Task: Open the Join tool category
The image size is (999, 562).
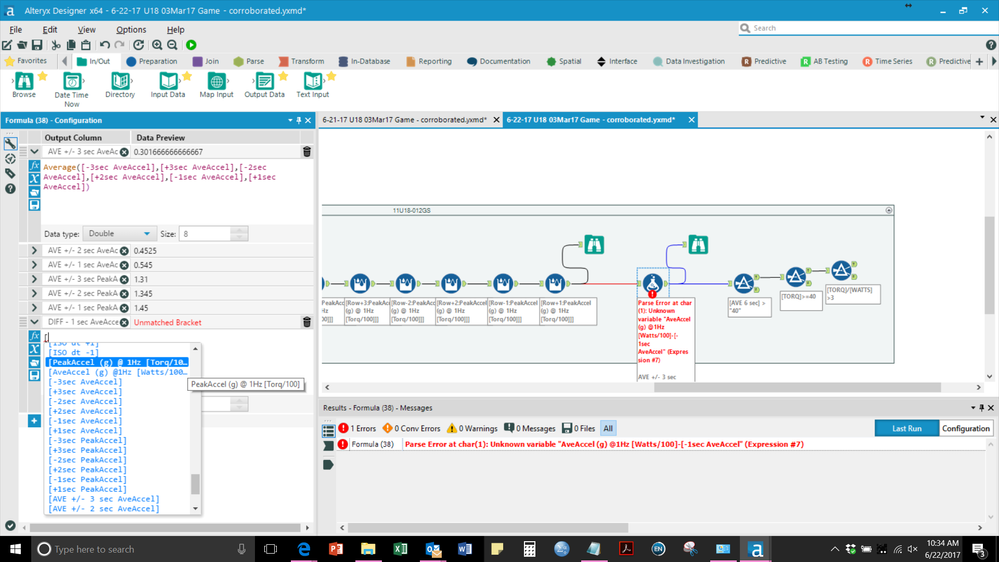Action: point(206,61)
